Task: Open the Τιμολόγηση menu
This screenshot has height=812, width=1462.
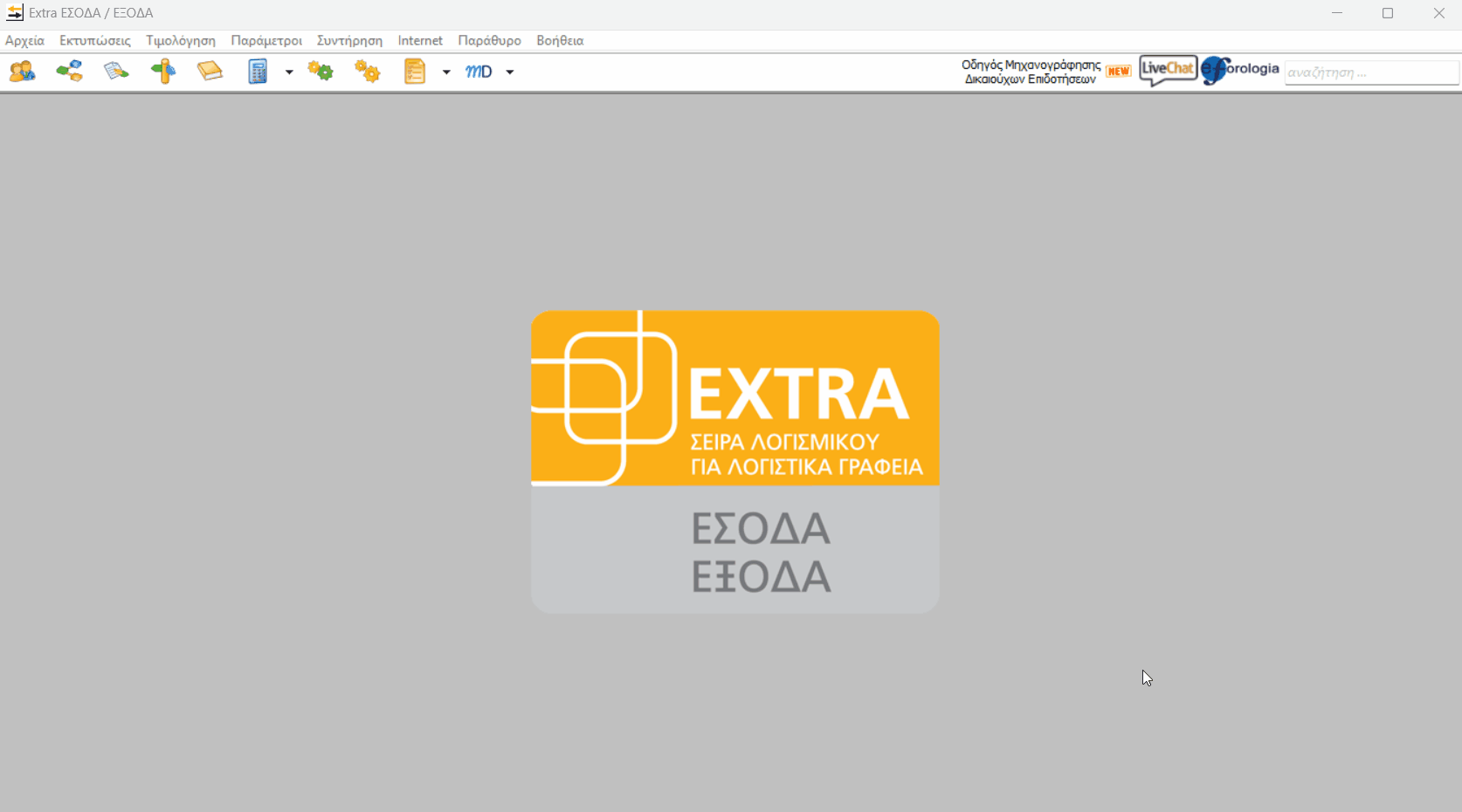Action: click(x=181, y=41)
